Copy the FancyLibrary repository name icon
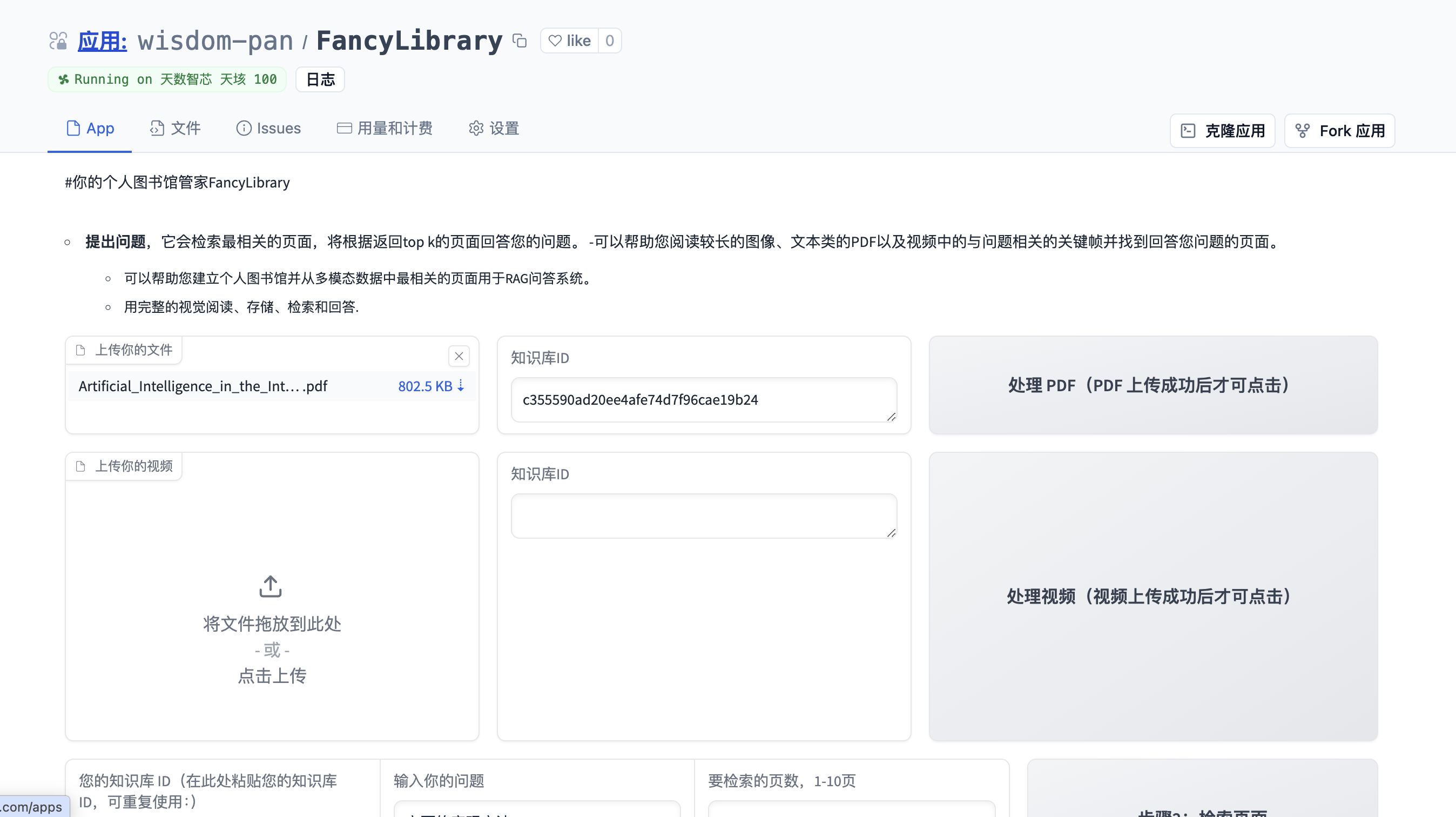Viewport: 1456px width, 817px height. click(520, 41)
